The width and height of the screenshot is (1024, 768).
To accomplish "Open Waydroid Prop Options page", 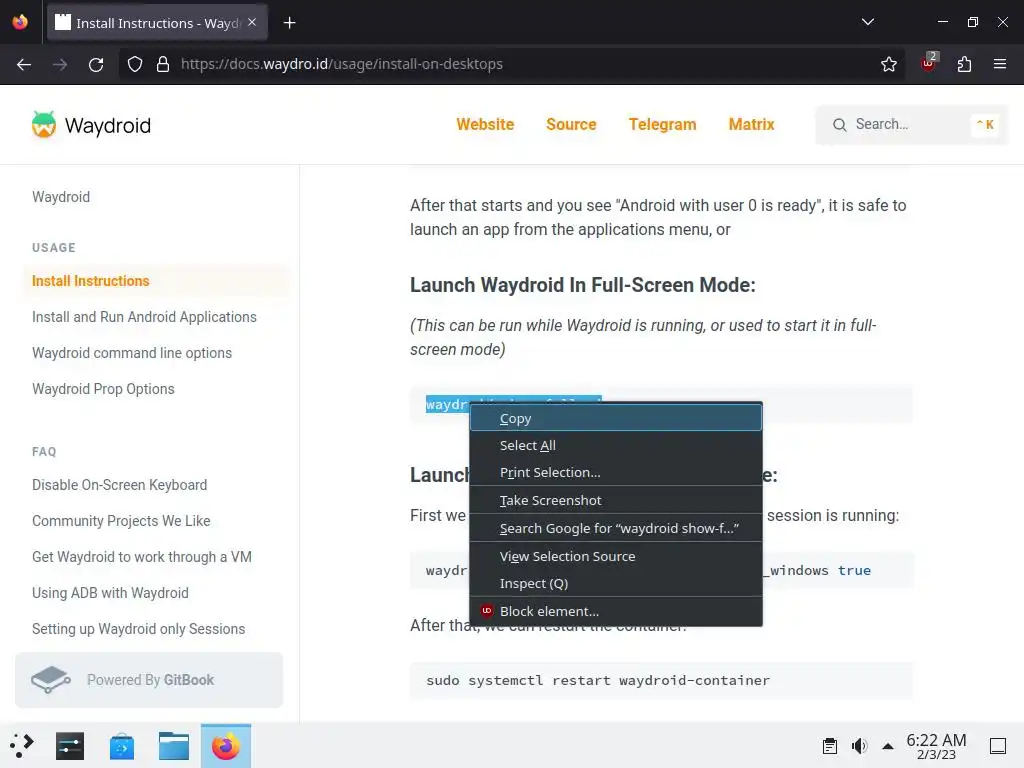I will pos(103,389).
